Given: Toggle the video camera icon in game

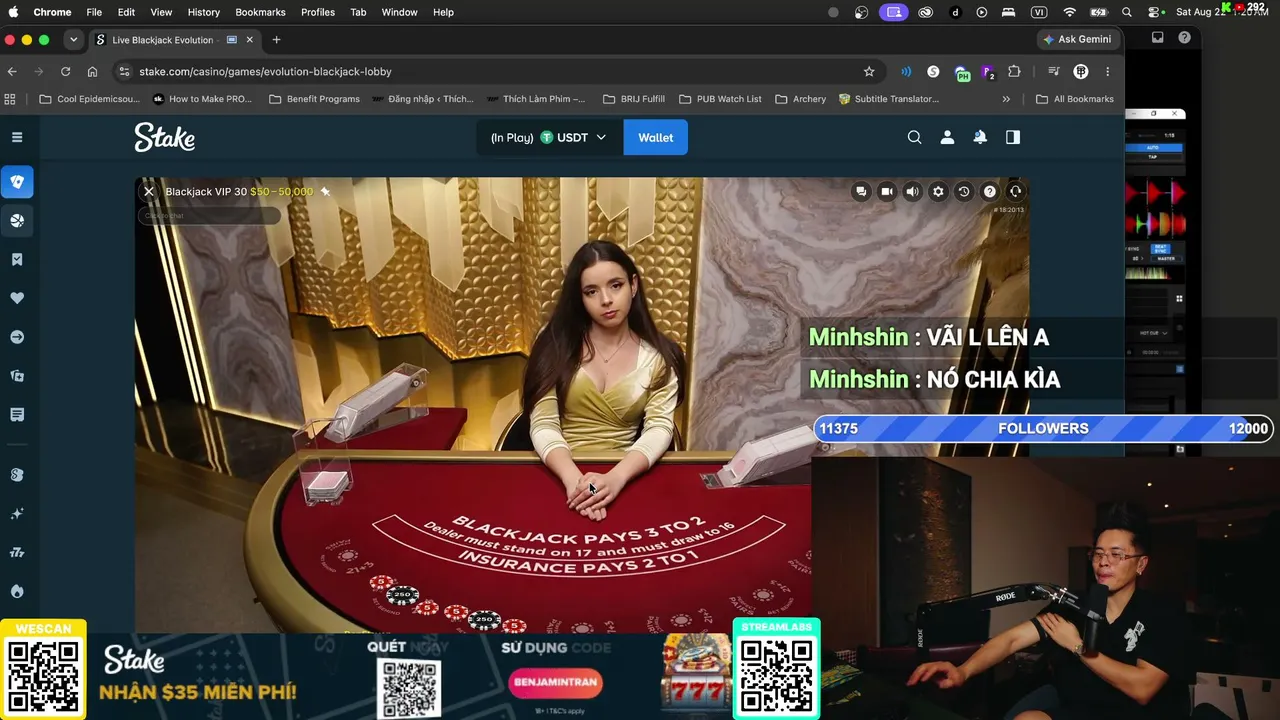Looking at the screenshot, I should pos(887,191).
